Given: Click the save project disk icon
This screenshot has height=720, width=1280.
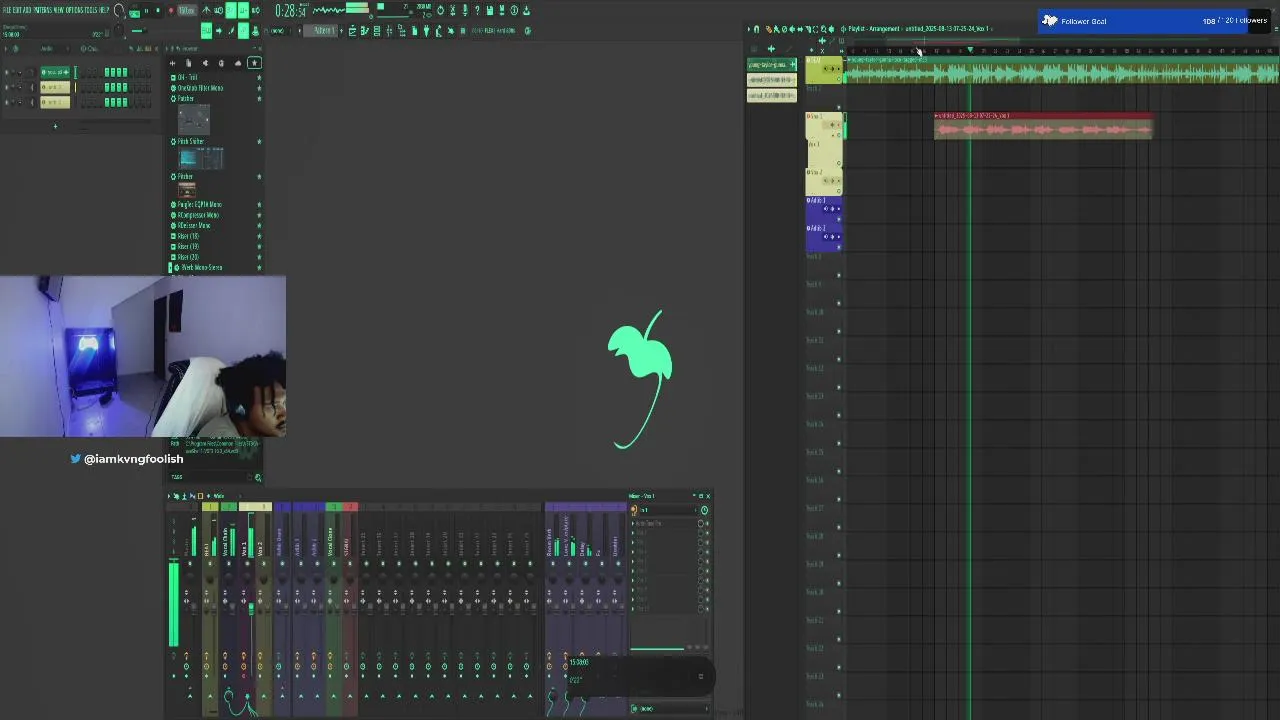Looking at the screenshot, I should [x=489, y=10].
